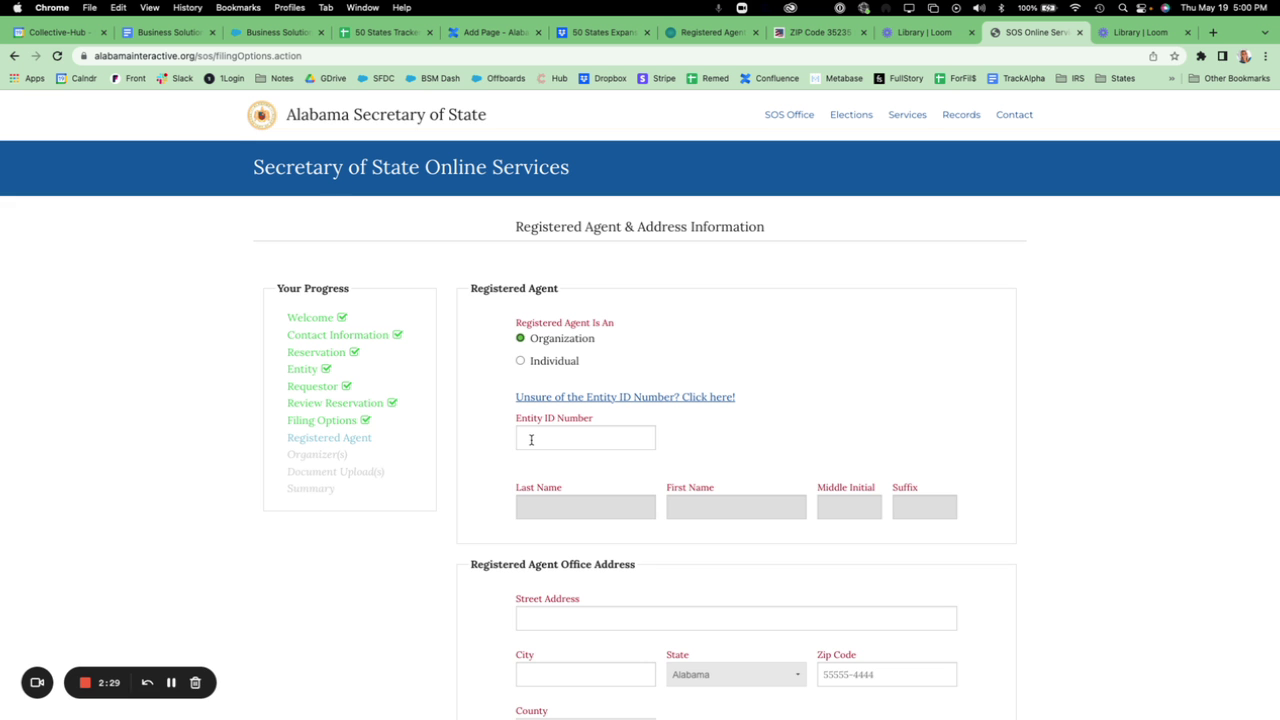Click the Alabama state seal logo
This screenshot has height=720, width=1280.
tap(262, 115)
